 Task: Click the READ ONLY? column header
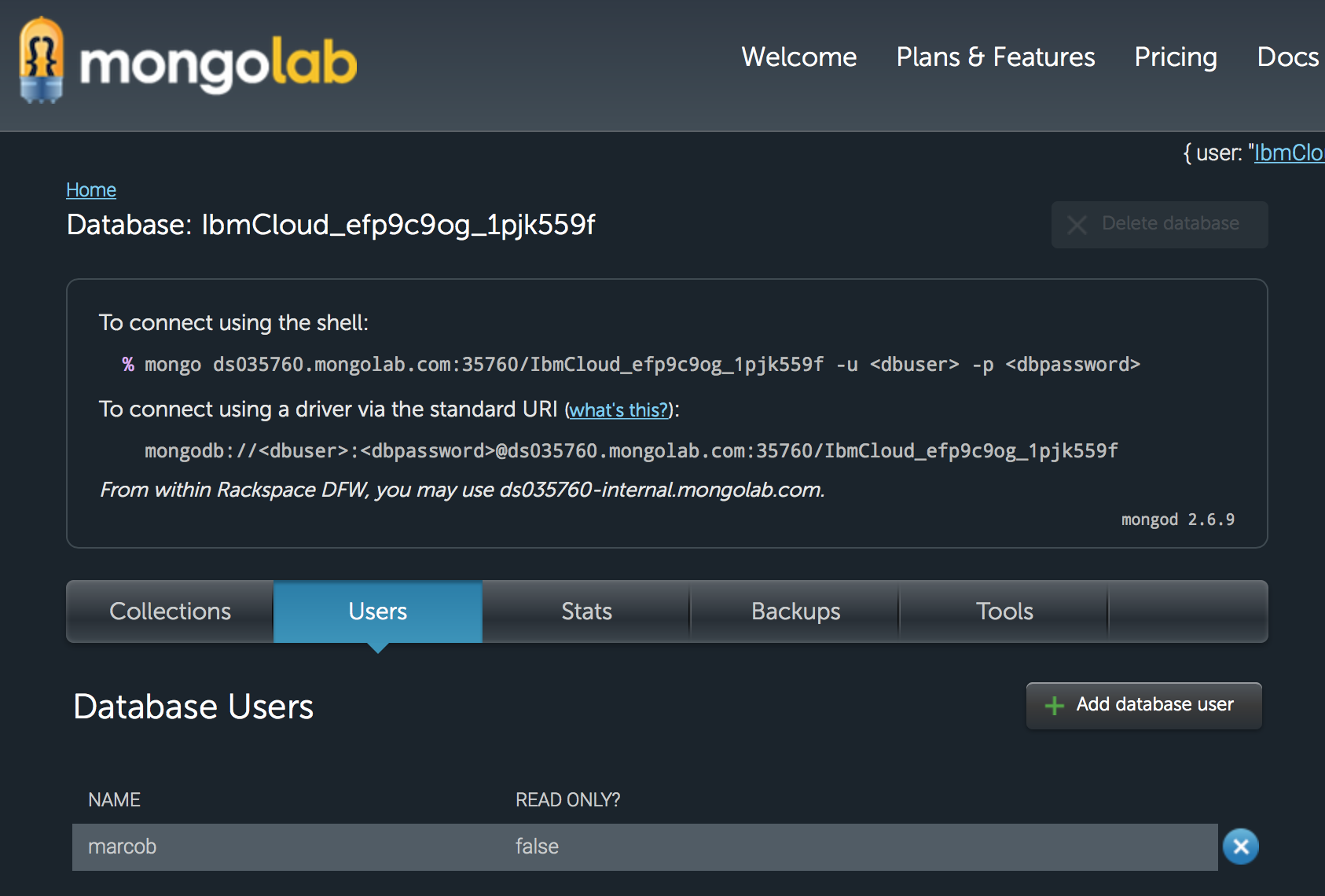(567, 799)
